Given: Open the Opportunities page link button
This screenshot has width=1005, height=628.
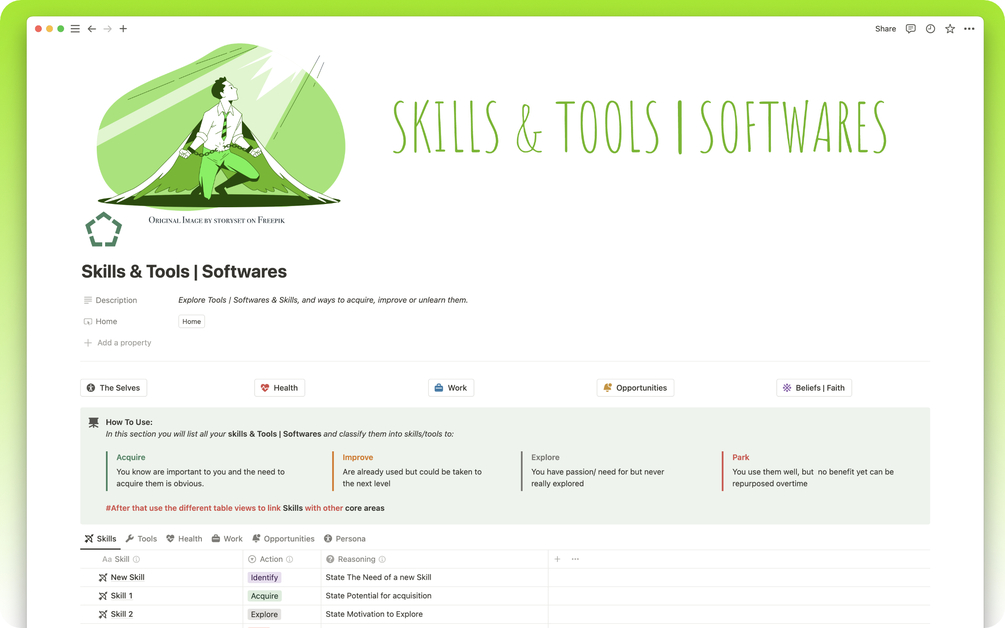Looking at the screenshot, I should tap(635, 388).
